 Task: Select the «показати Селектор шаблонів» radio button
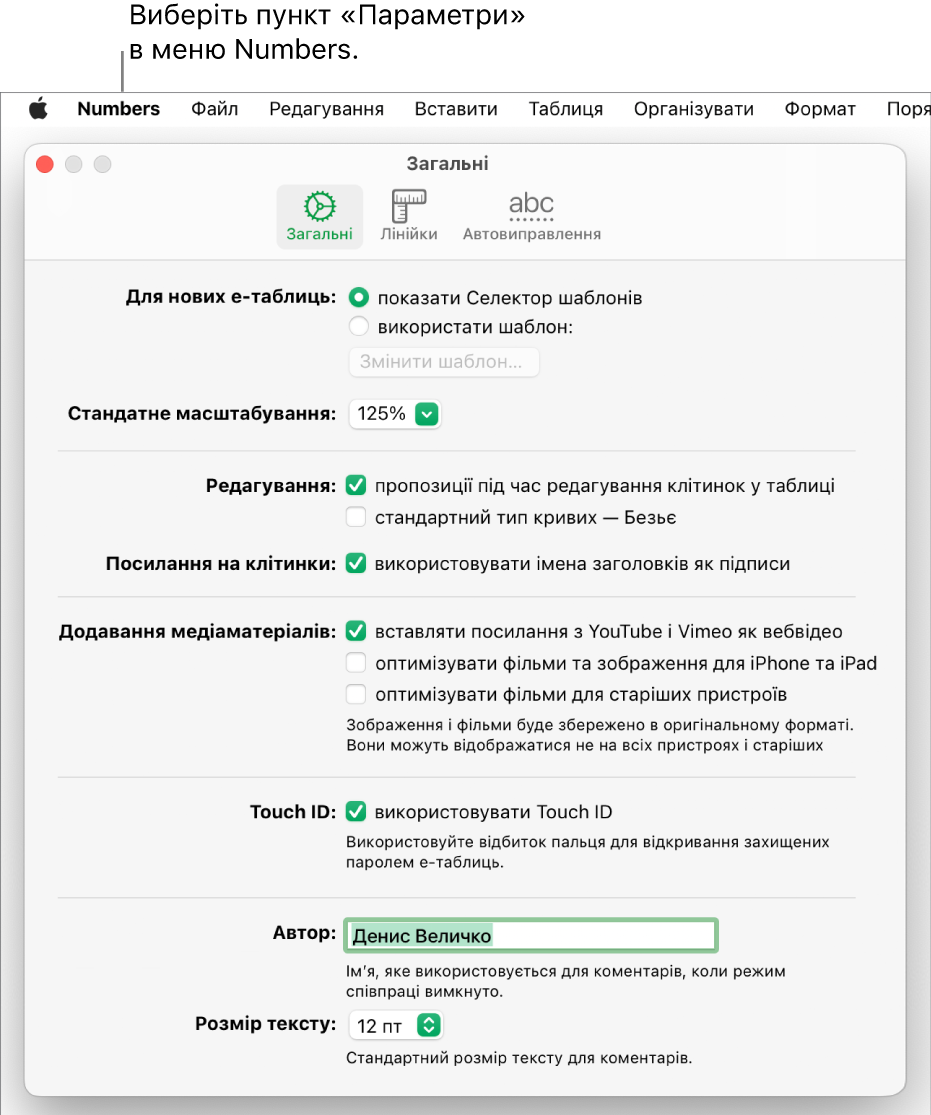coord(358,297)
